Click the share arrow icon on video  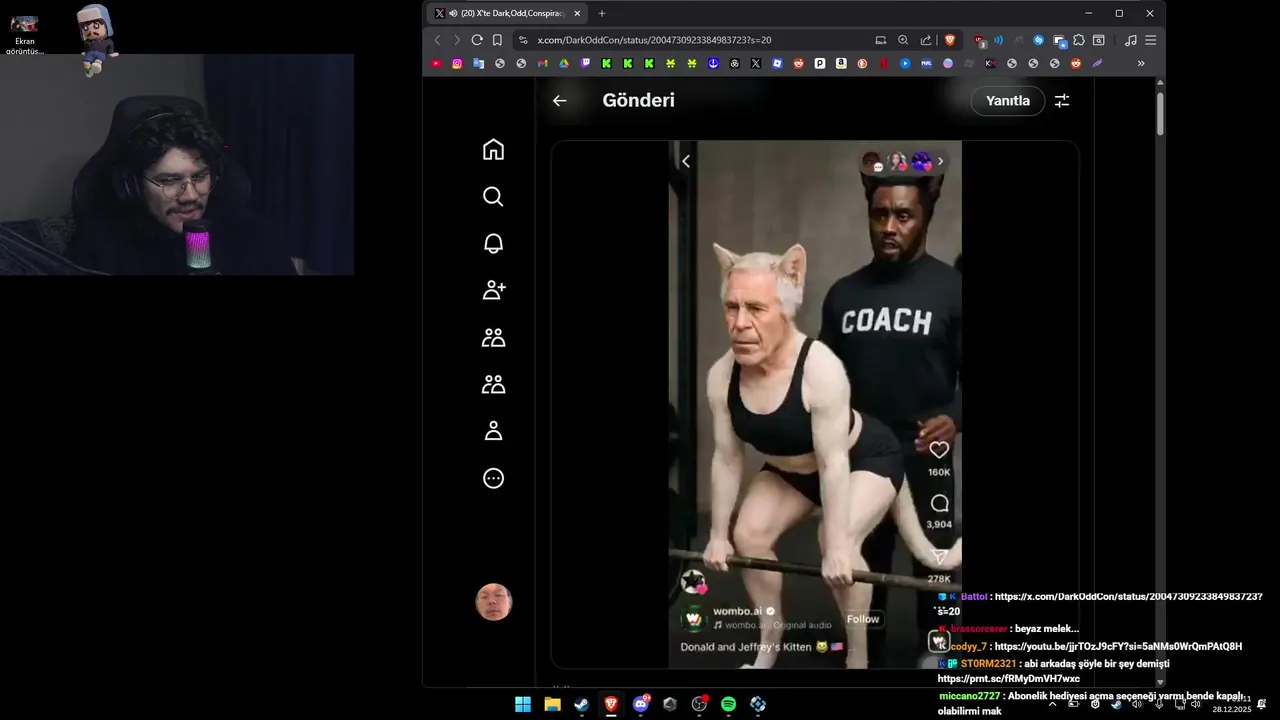[x=939, y=556]
